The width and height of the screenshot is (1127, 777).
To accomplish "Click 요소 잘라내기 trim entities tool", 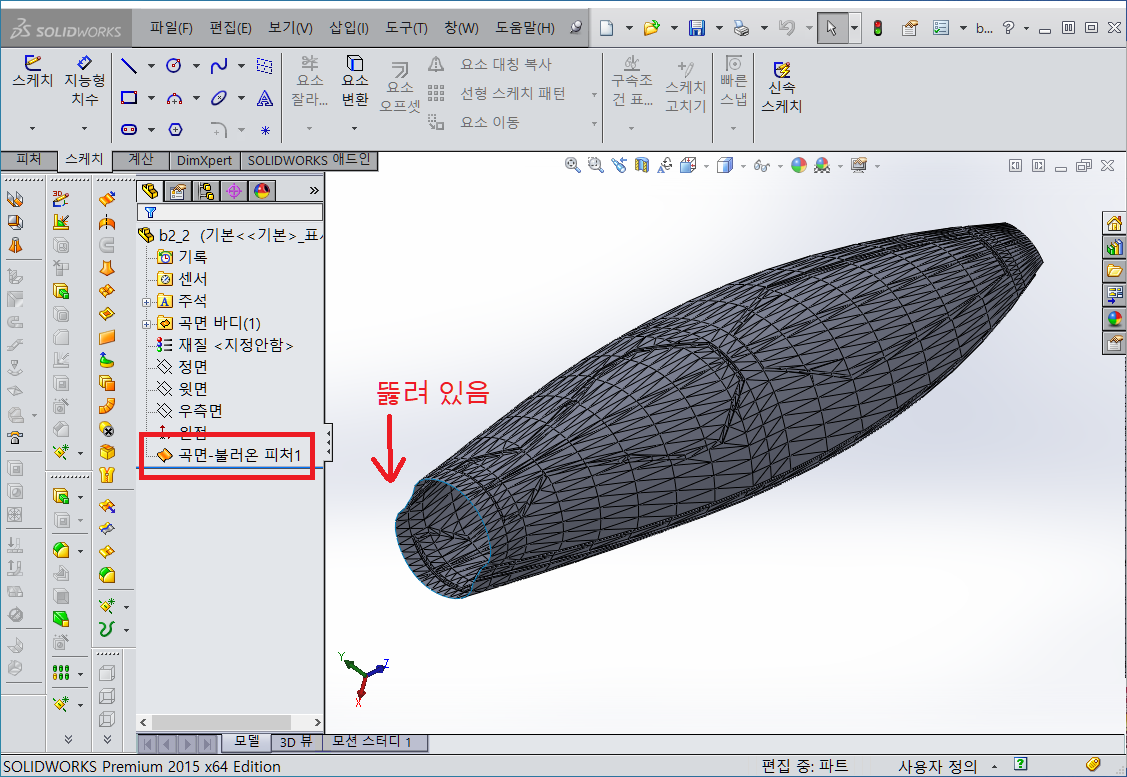I will [310, 81].
